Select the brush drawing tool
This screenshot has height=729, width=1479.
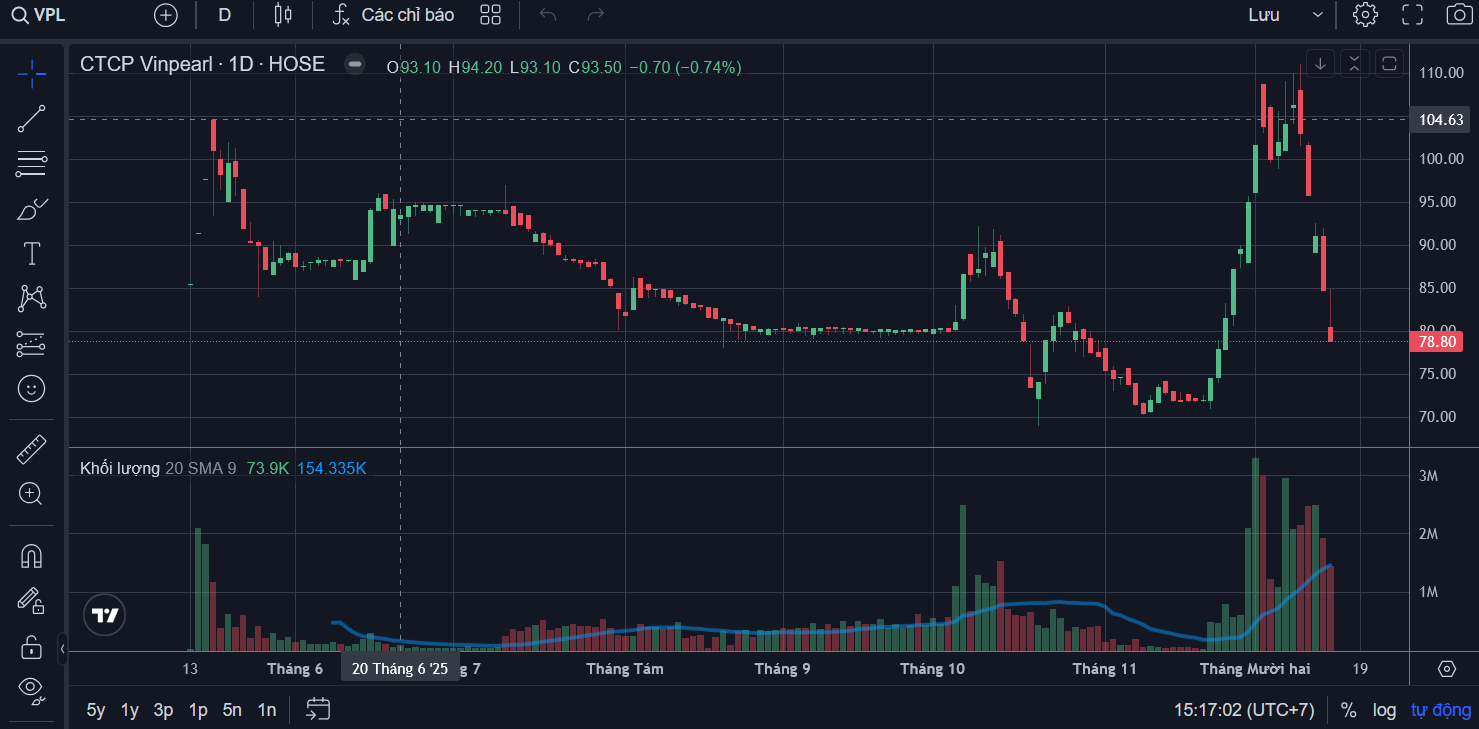click(31, 210)
